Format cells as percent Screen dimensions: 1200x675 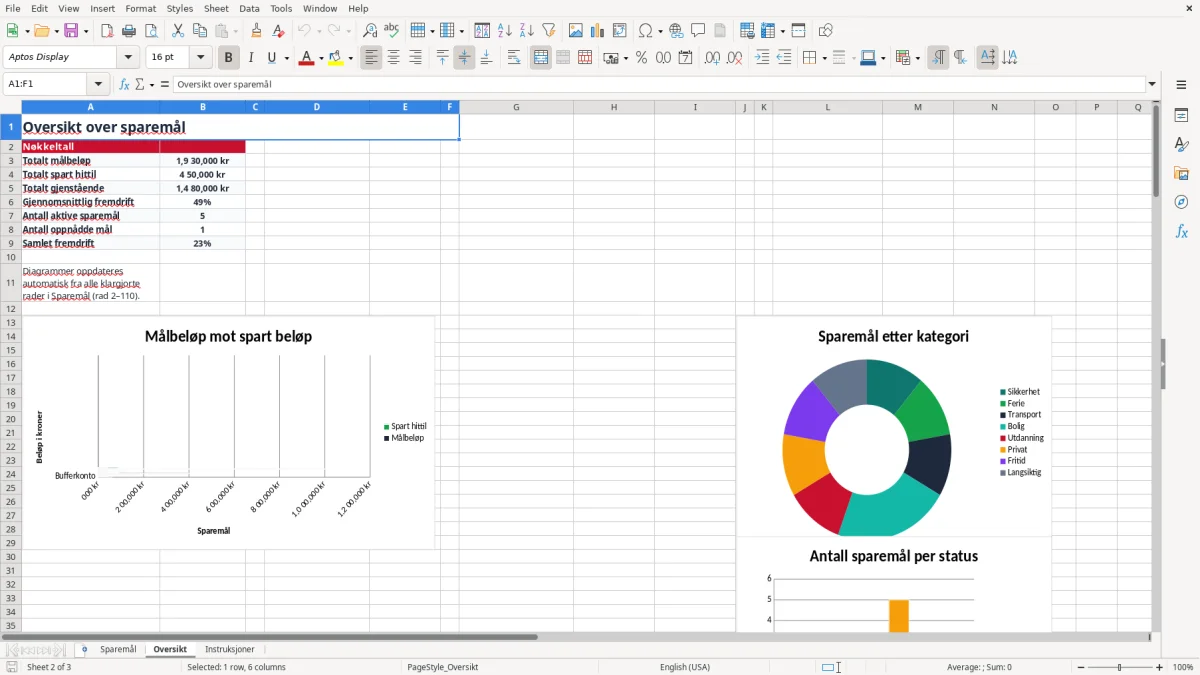[641, 58]
